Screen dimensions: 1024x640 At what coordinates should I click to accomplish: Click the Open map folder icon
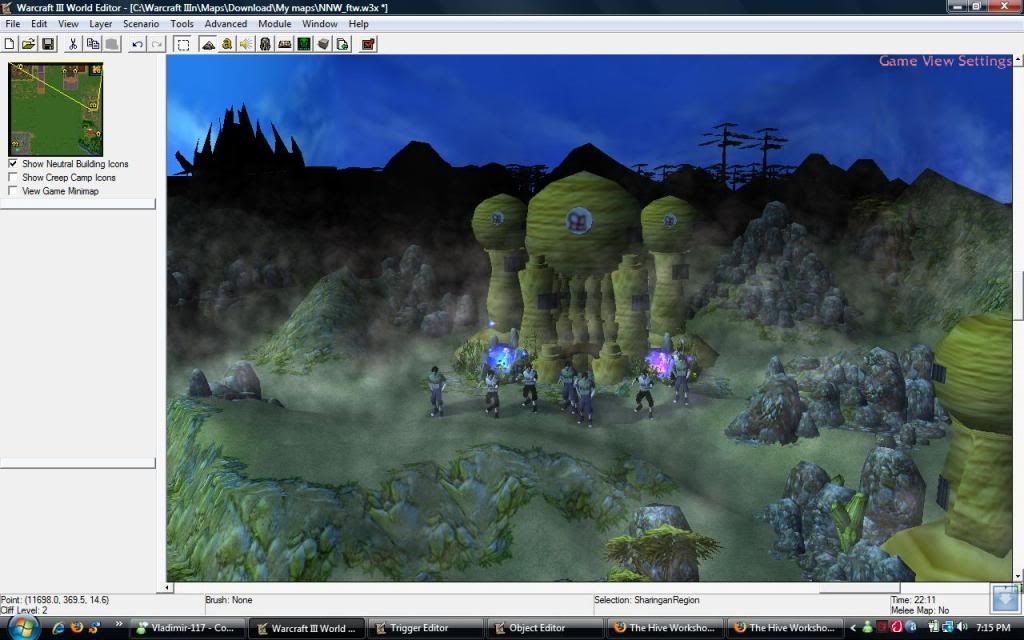28,44
